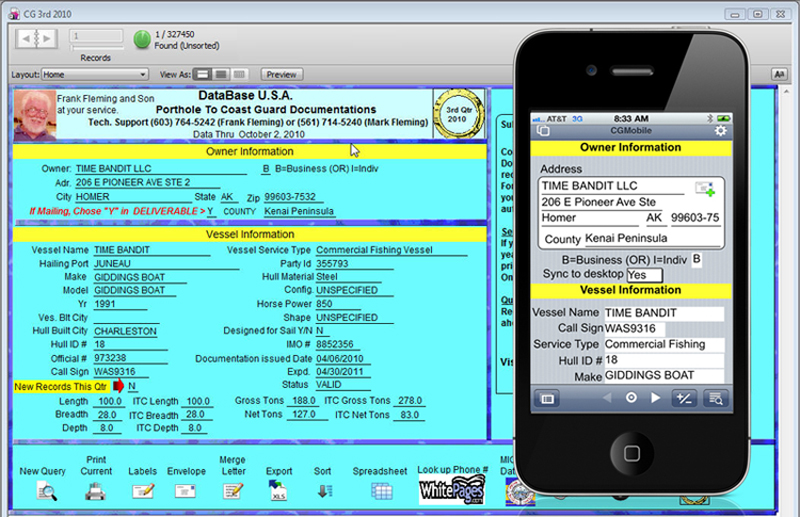Click the record navigation book icon
800x517 pixels.
[36, 38]
